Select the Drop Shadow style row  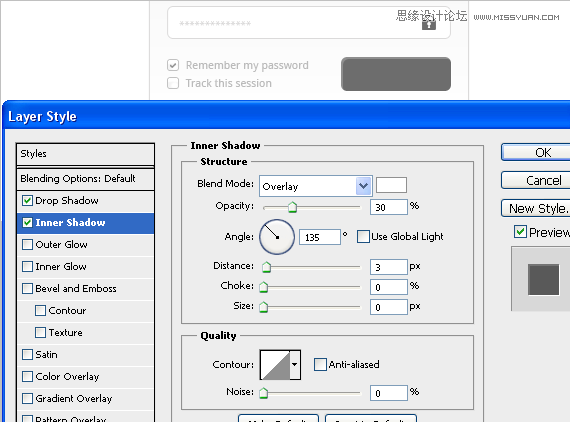[x=85, y=201]
